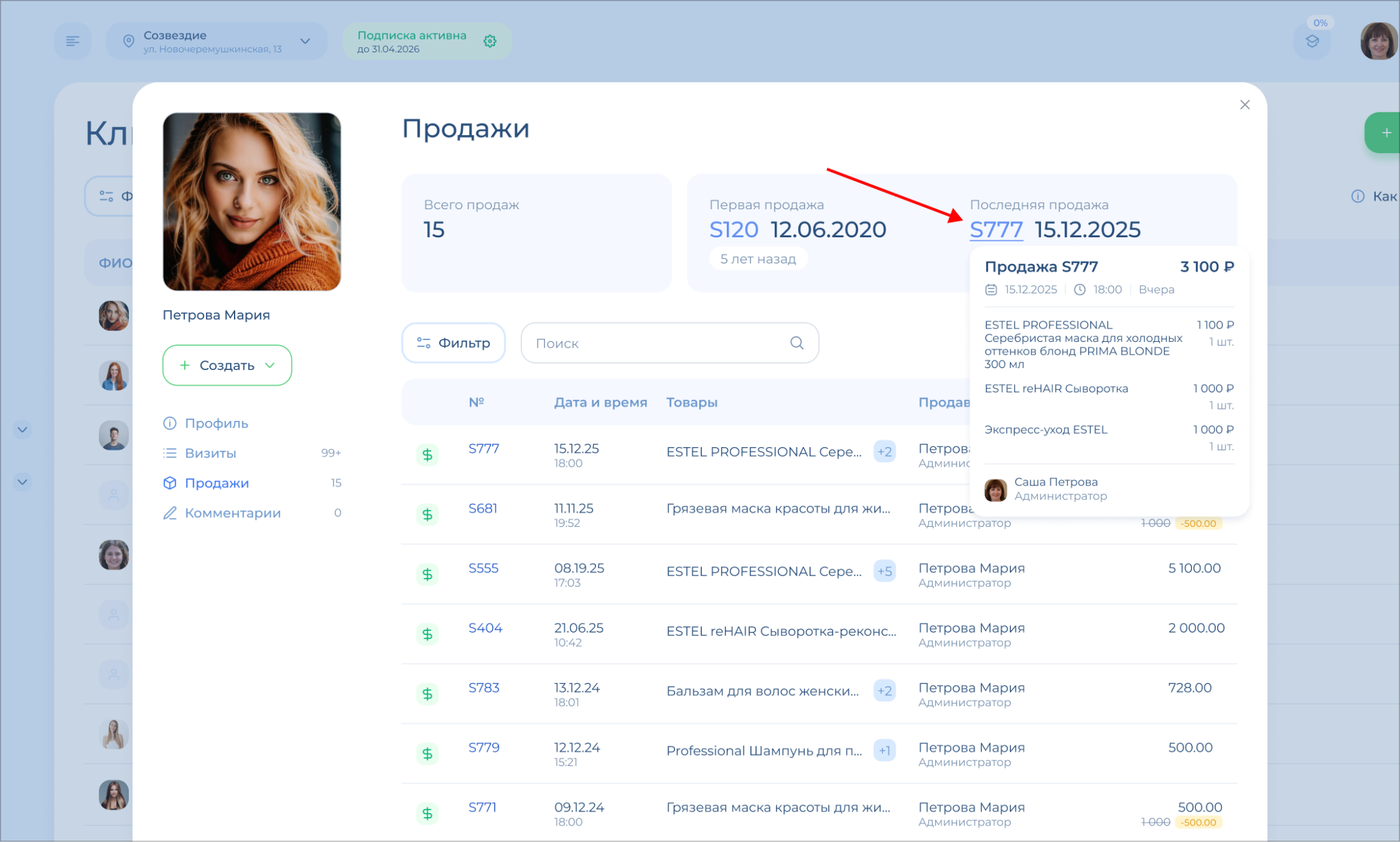The image size is (1400, 842).
Task: Open the Фильтр button in sales
Action: click(x=453, y=343)
